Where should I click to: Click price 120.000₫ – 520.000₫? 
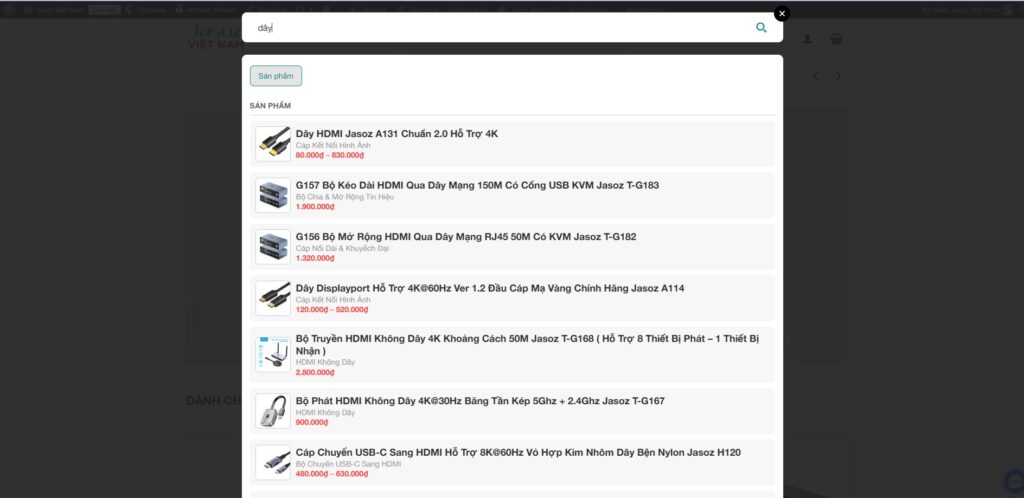click(332, 310)
